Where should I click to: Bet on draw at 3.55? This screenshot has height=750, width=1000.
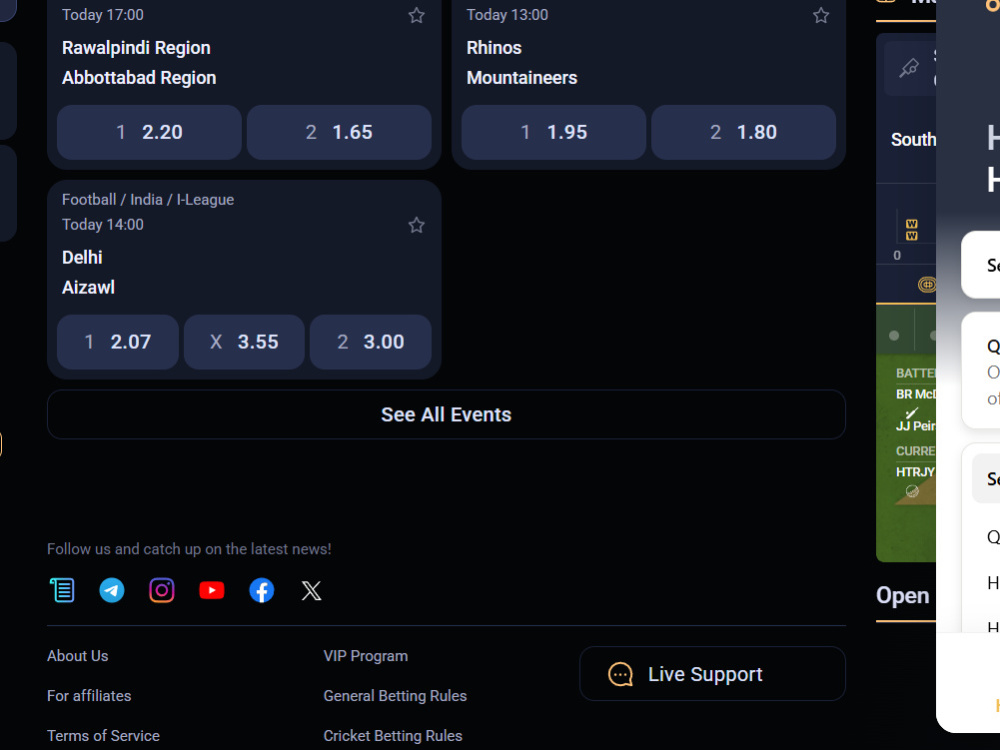[244, 342]
